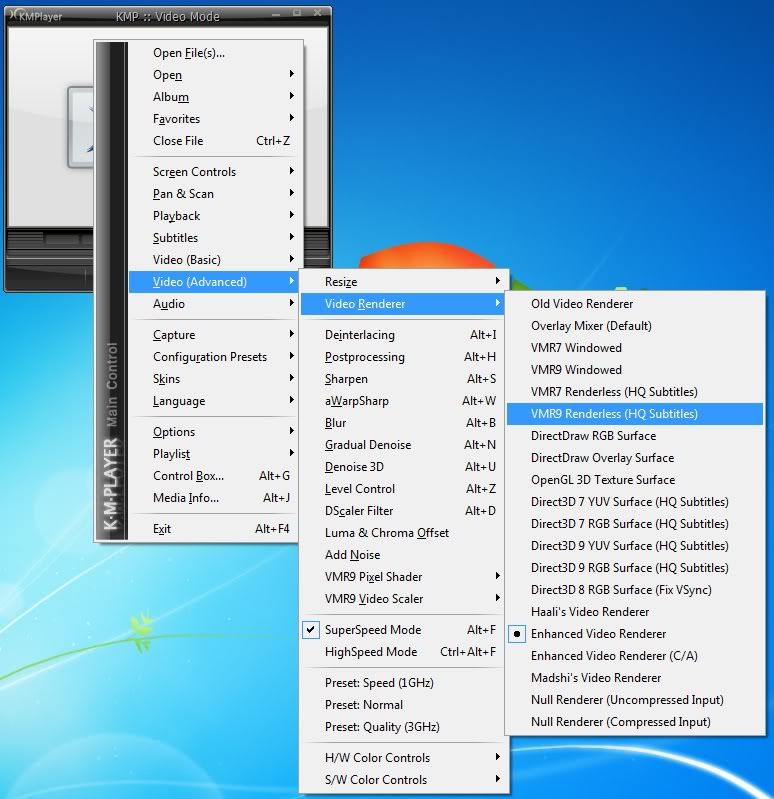Select VMR7 Windowed renderer
The width and height of the screenshot is (774, 799).
click(x=635, y=348)
